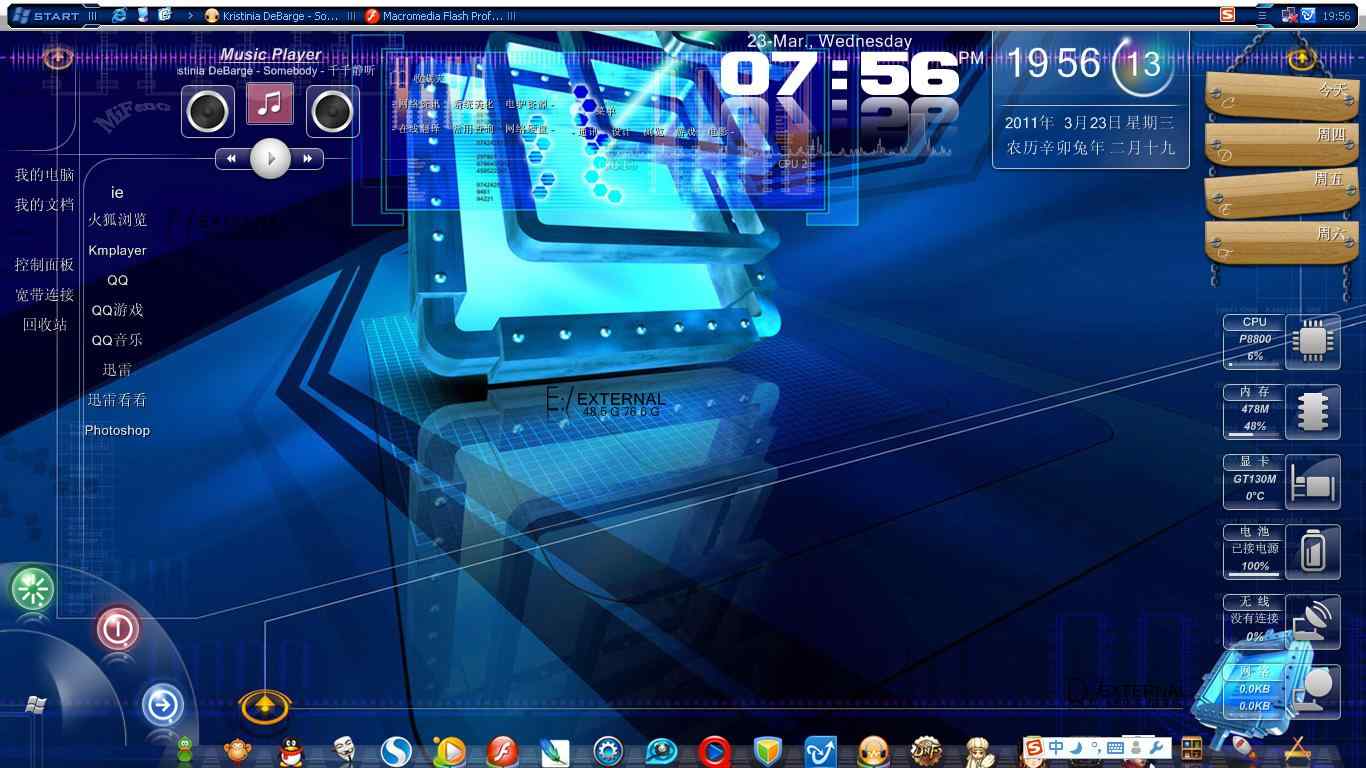1366x768 pixels.
Task: Click the red power orb button
Action: point(117,628)
